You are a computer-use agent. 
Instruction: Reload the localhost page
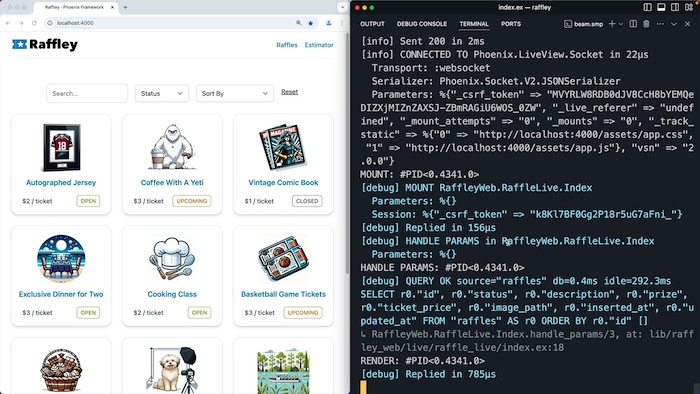34,23
